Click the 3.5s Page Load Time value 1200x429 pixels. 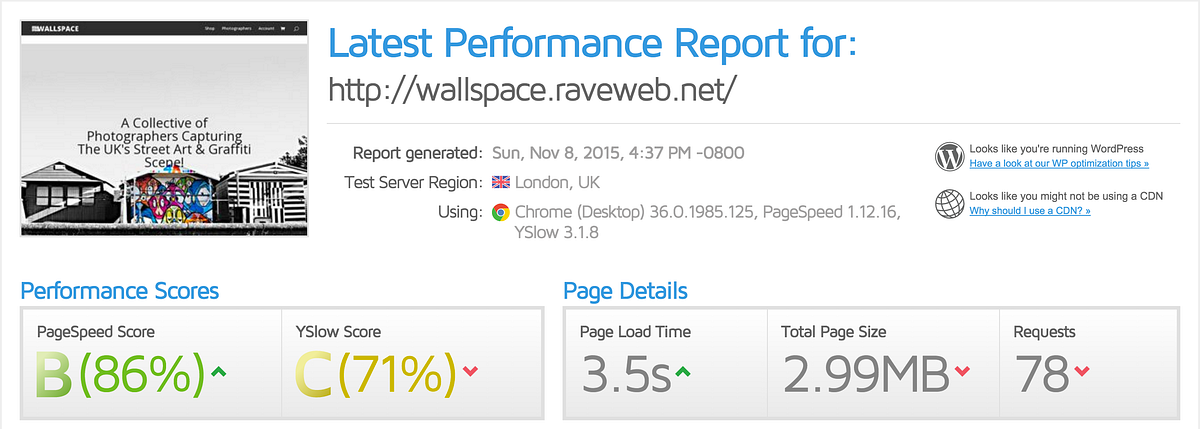[x=625, y=373]
